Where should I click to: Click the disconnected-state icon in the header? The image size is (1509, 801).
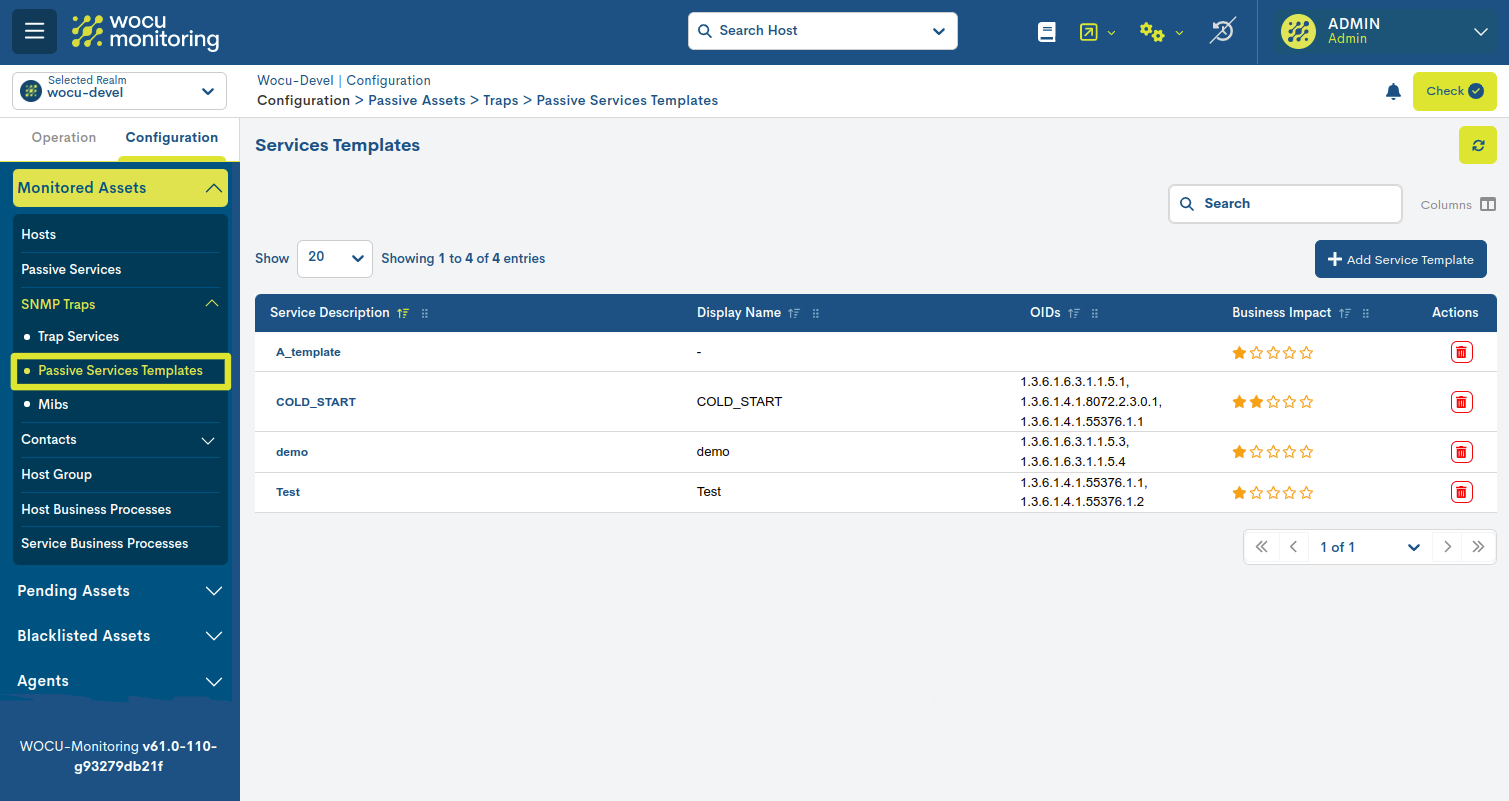[1222, 31]
